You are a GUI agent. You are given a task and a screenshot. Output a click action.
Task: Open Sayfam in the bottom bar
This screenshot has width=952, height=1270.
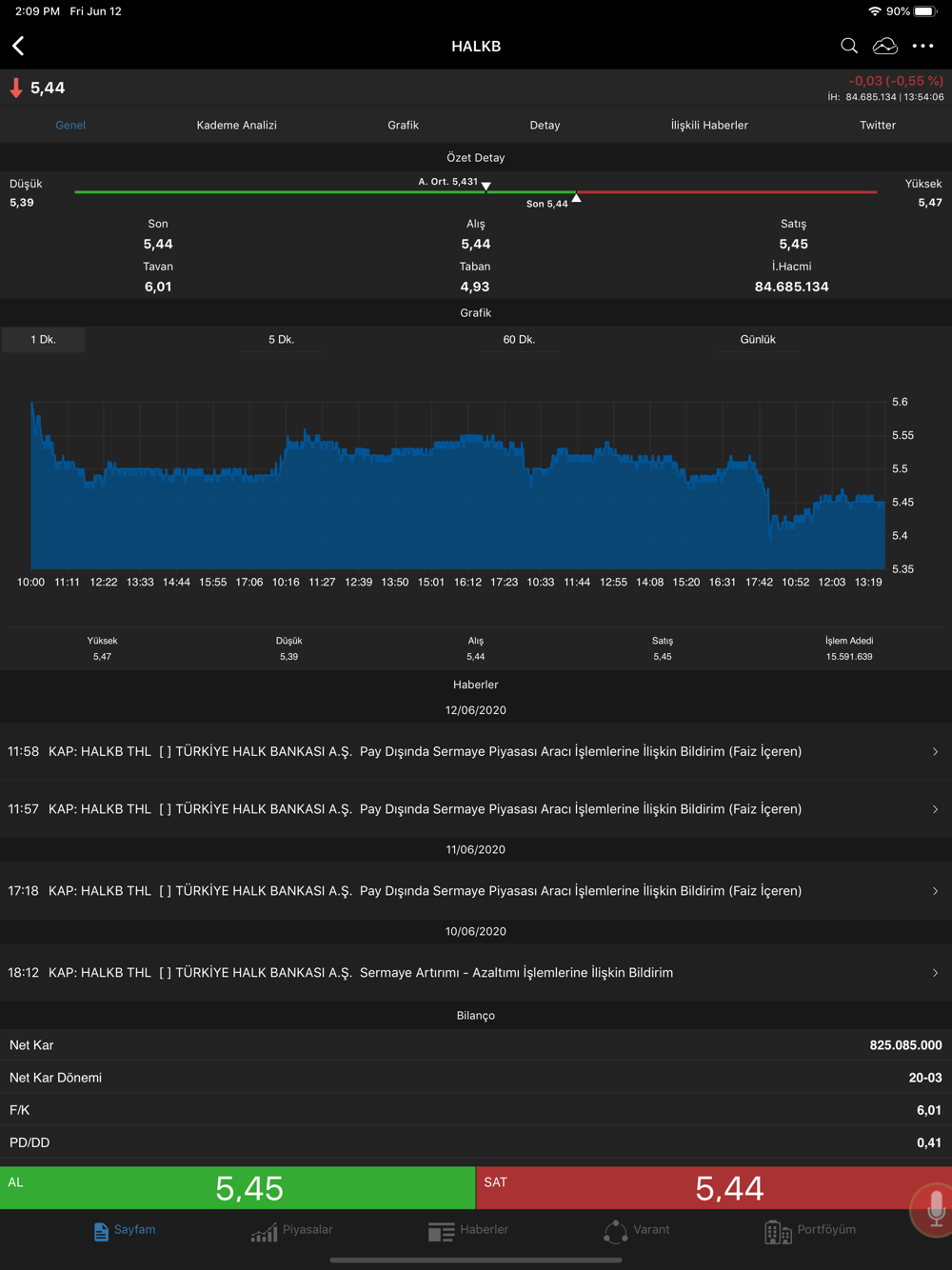point(125,1230)
